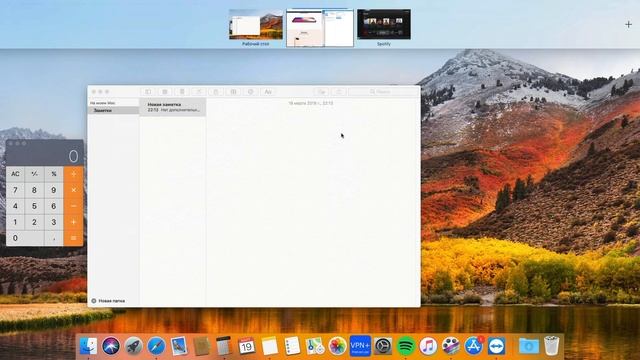Launch Siri from the Dock
The image size is (640, 360).
click(111, 346)
